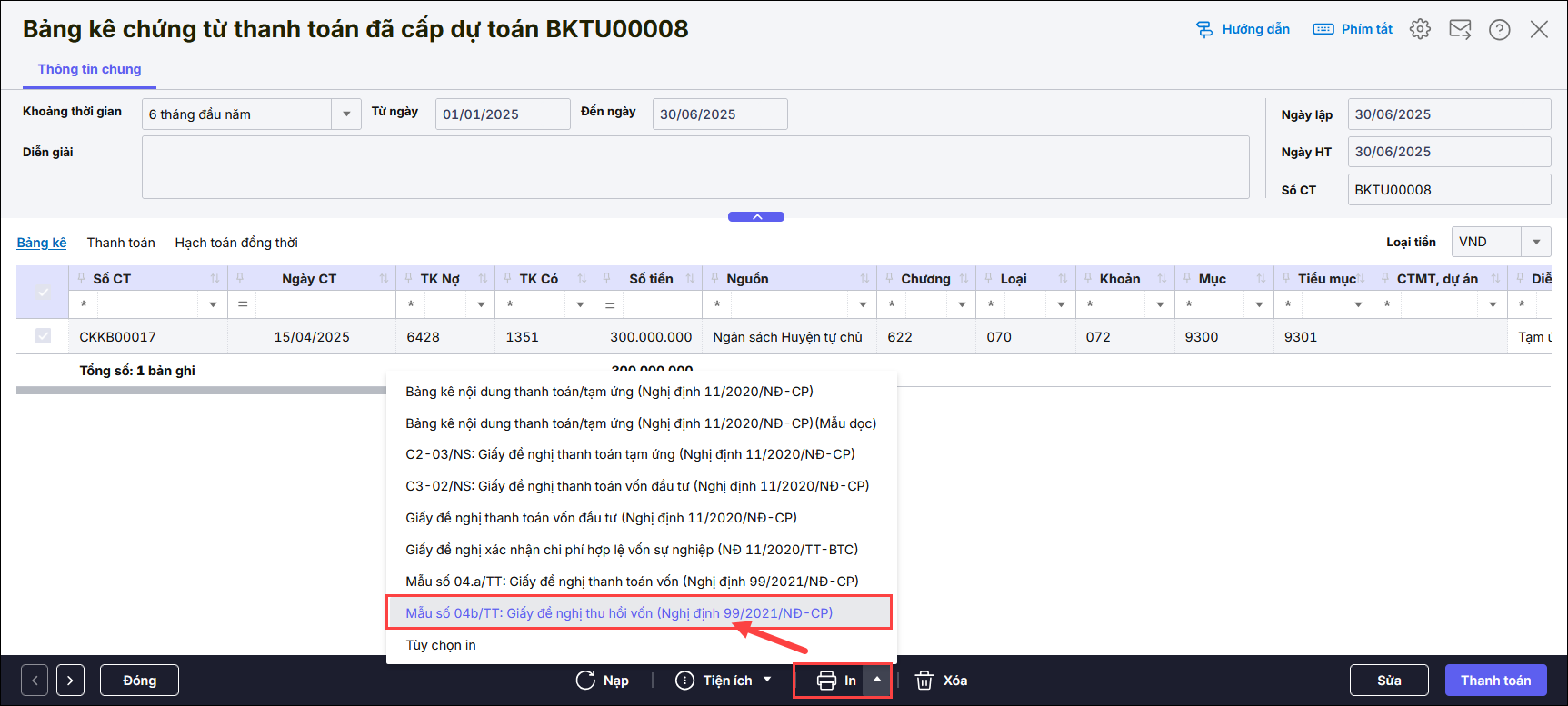1568x706 pixels.
Task: Select Mẫu số 04.a/TT thanh toán vốn
Action: coord(642,582)
